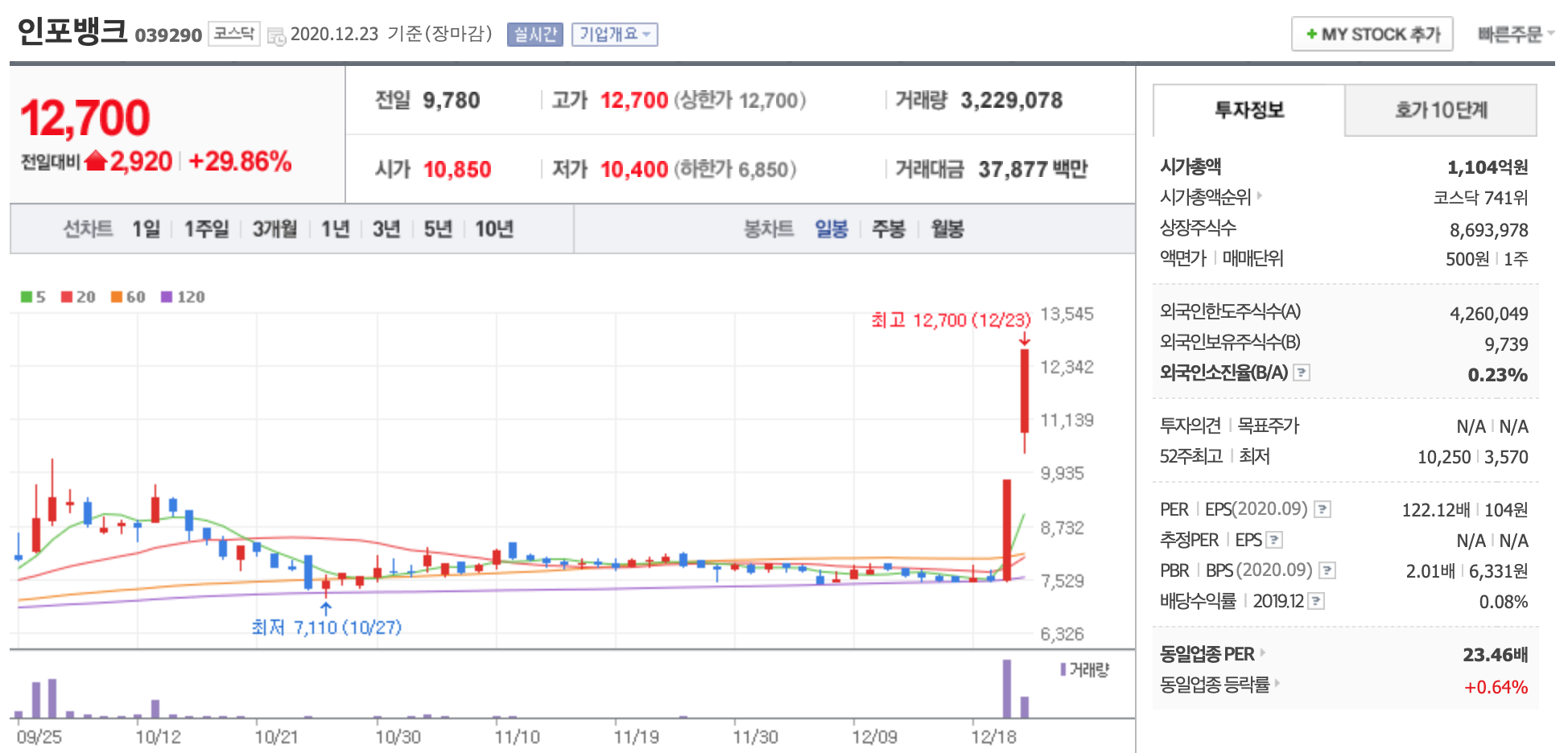Switch to the 투자정보 tab
Viewport: 1568px width, 753px height.
point(1249,110)
